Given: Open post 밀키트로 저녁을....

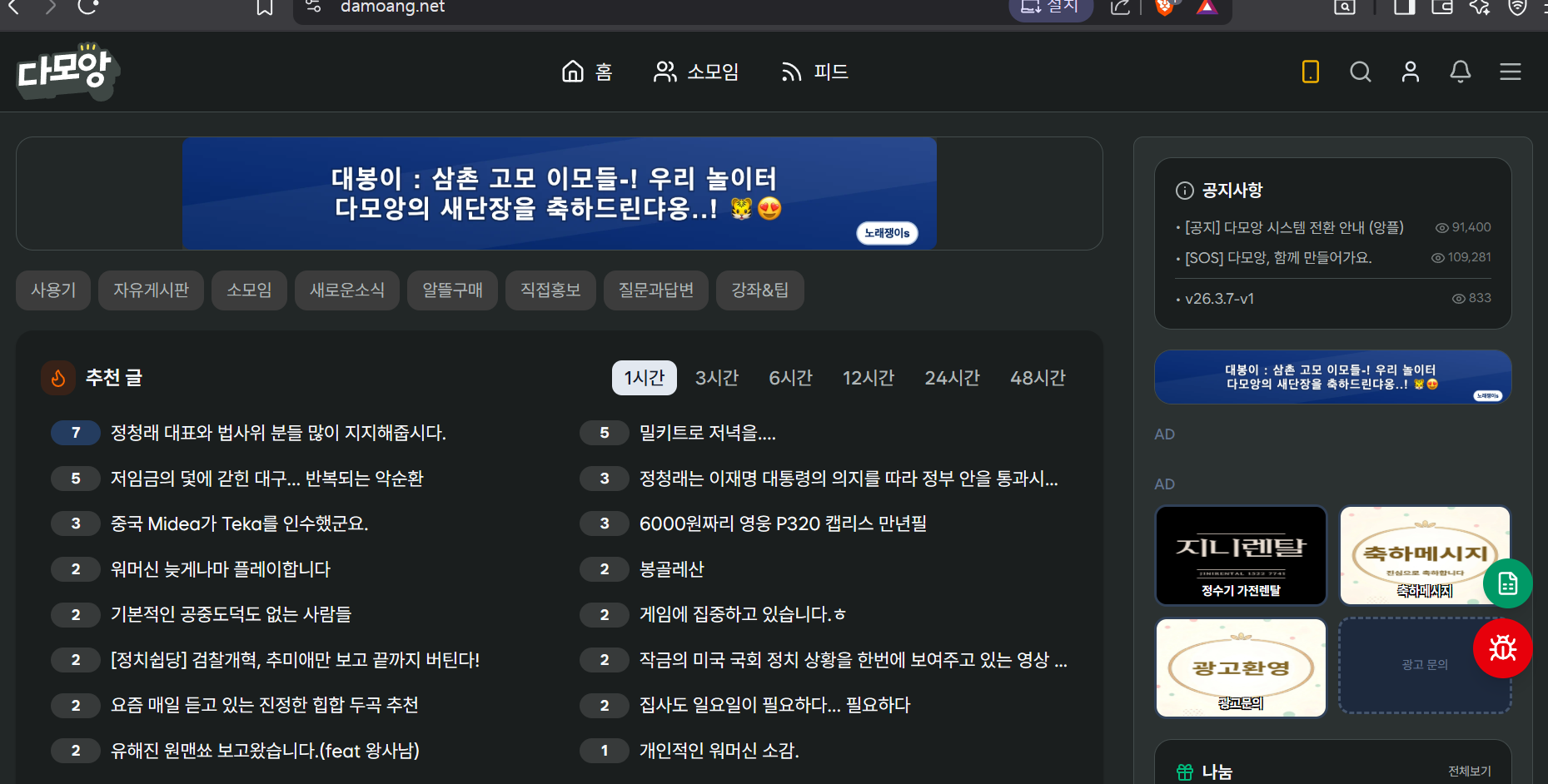Looking at the screenshot, I should [x=707, y=433].
